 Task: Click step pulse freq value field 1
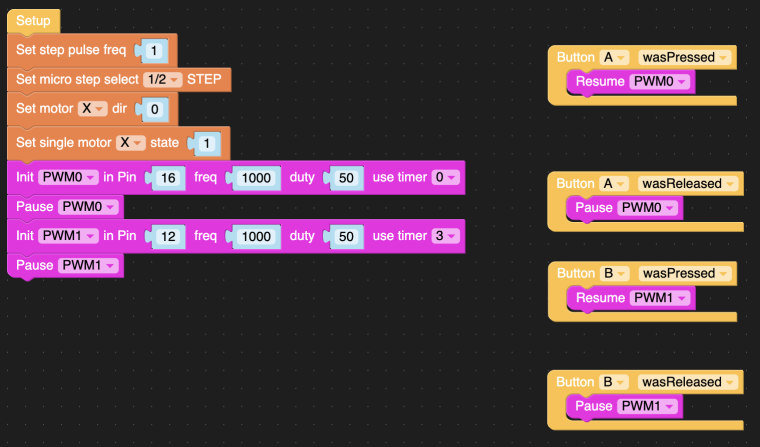click(x=154, y=51)
